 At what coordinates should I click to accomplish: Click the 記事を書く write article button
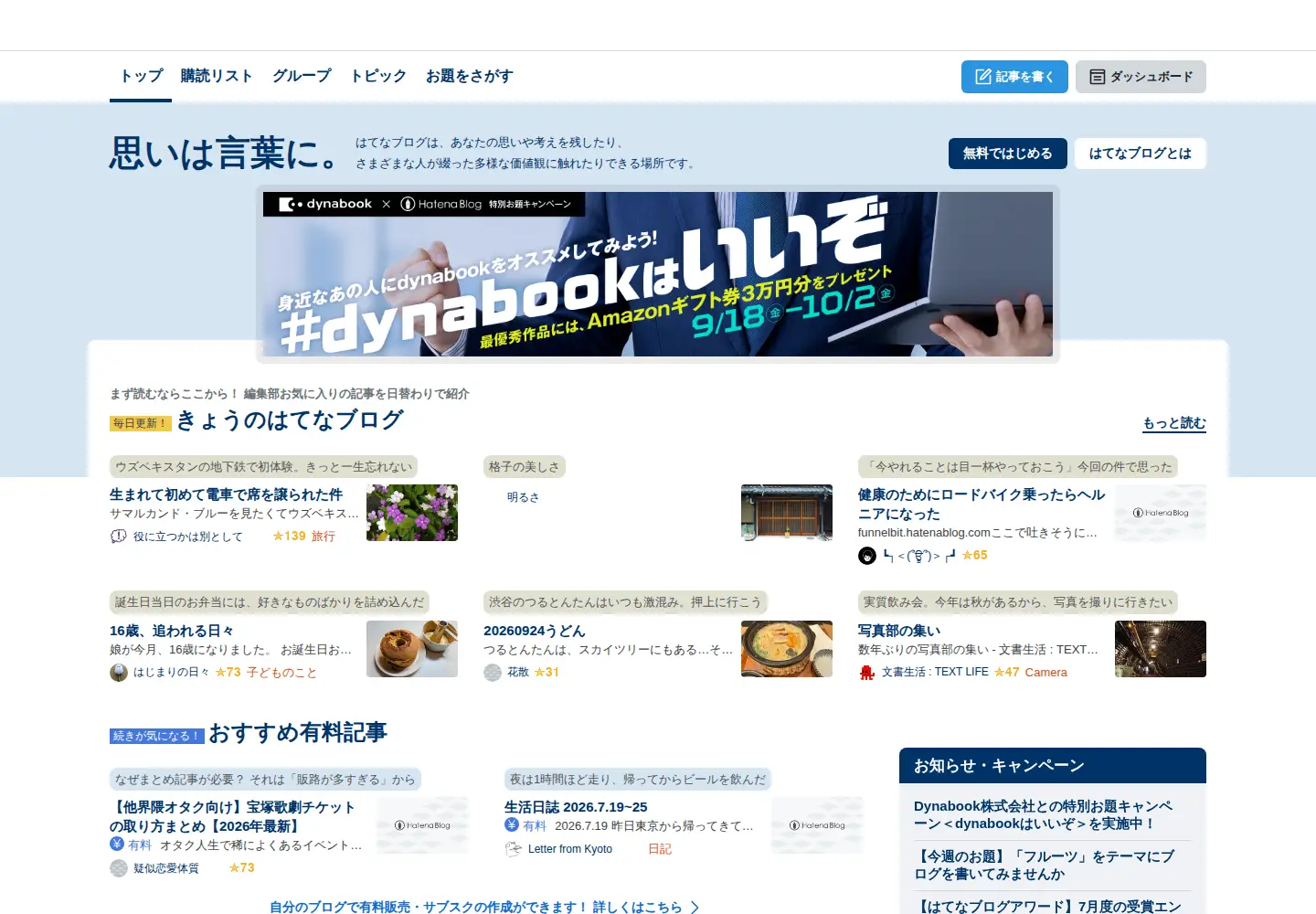[x=1014, y=77]
